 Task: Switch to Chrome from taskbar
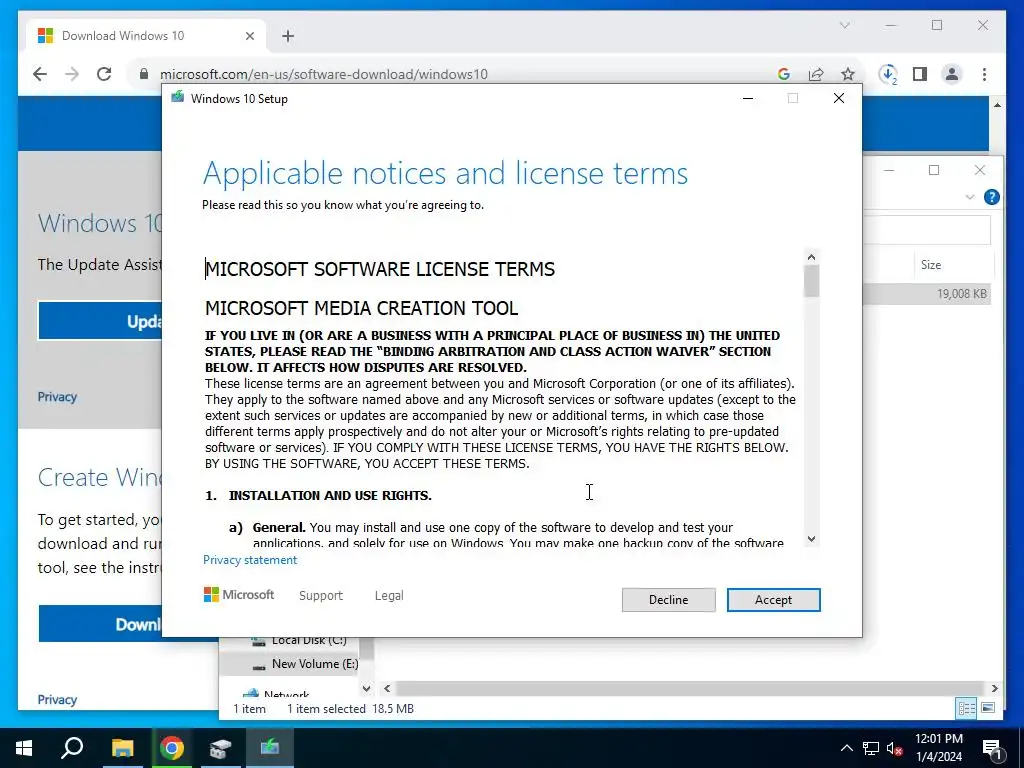[x=172, y=748]
